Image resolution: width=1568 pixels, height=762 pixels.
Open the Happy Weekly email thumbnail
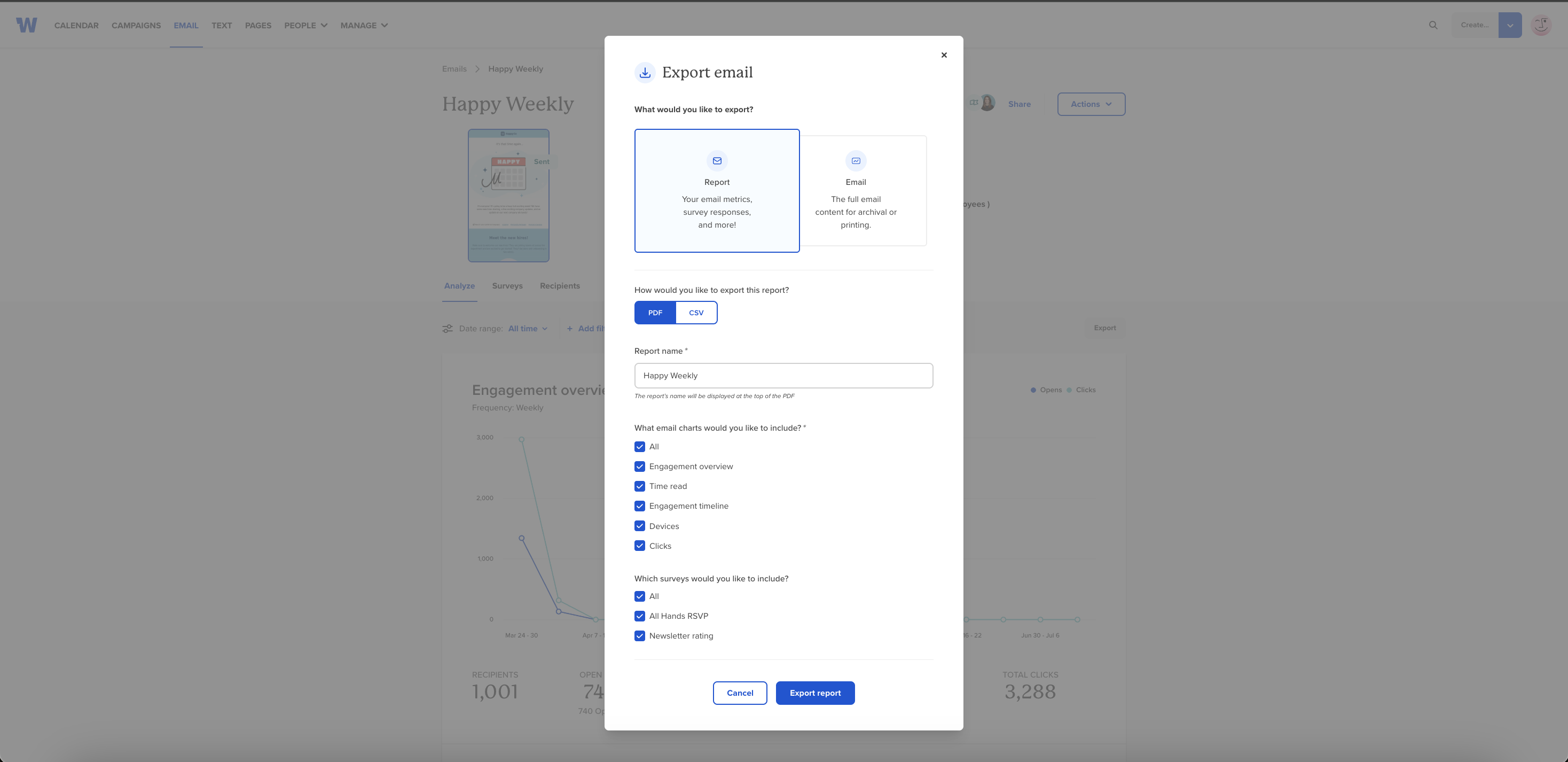point(508,196)
